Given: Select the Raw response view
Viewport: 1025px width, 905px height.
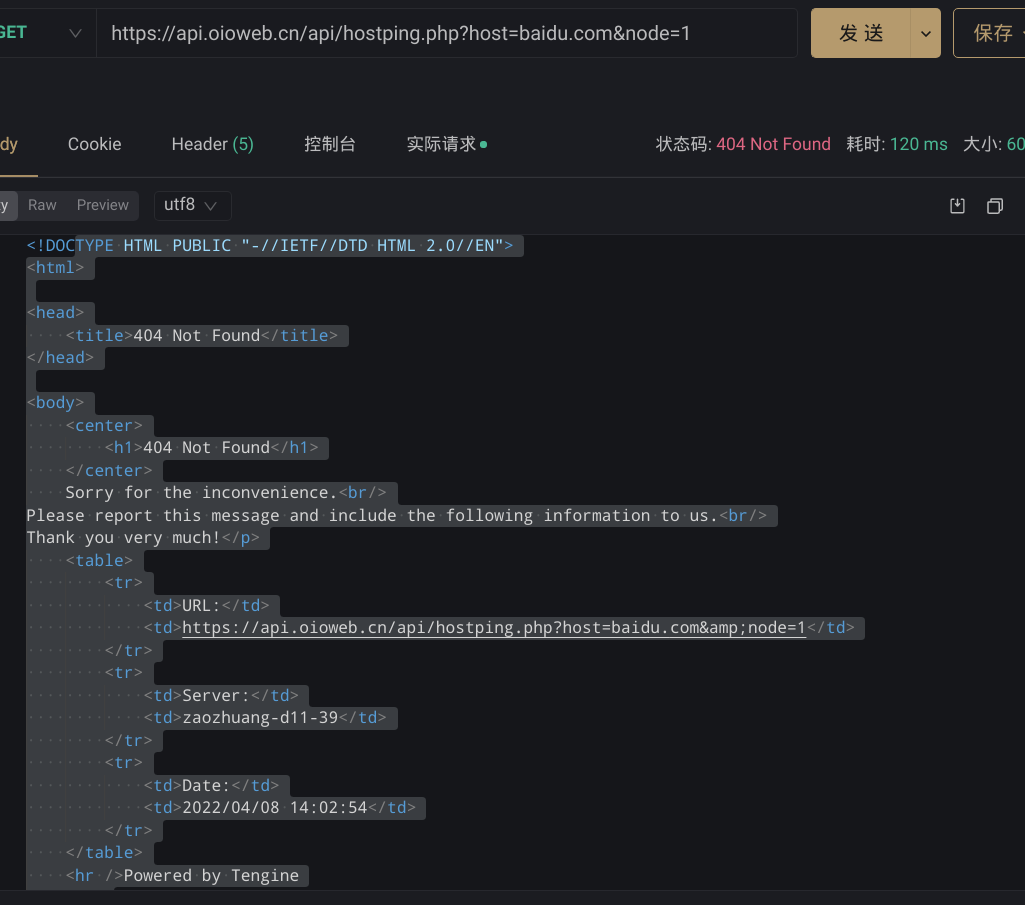Looking at the screenshot, I should pos(42,205).
